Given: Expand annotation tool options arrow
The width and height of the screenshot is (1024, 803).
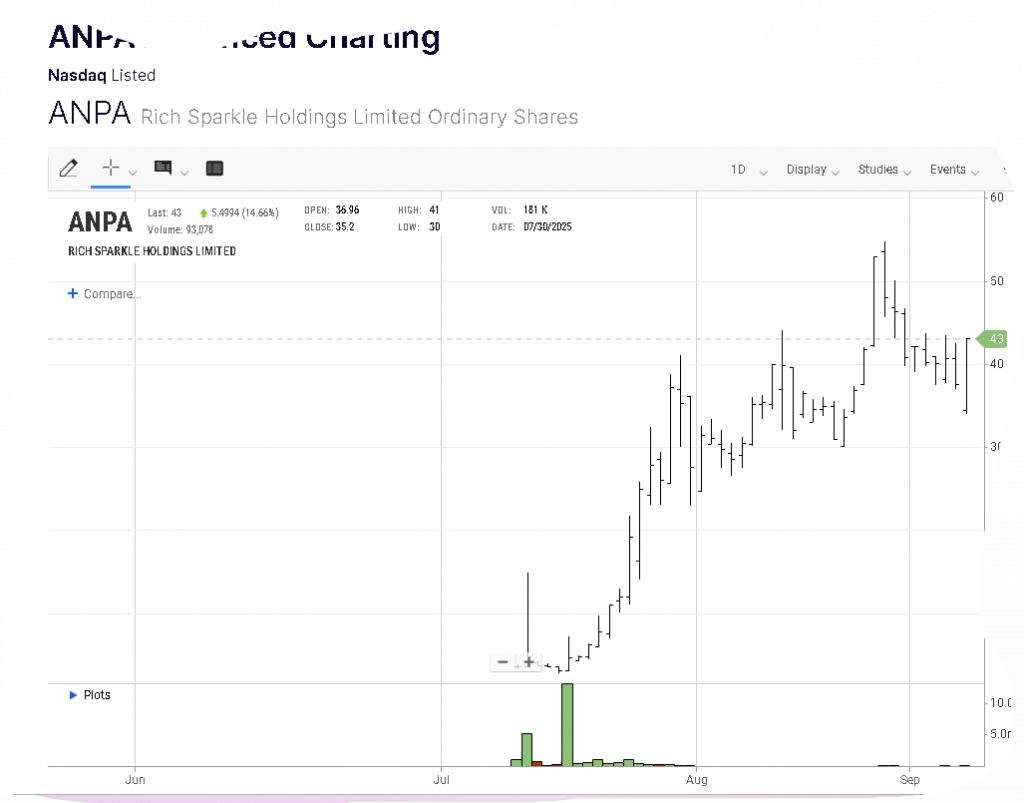Looking at the screenshot, I should [185, 172].
